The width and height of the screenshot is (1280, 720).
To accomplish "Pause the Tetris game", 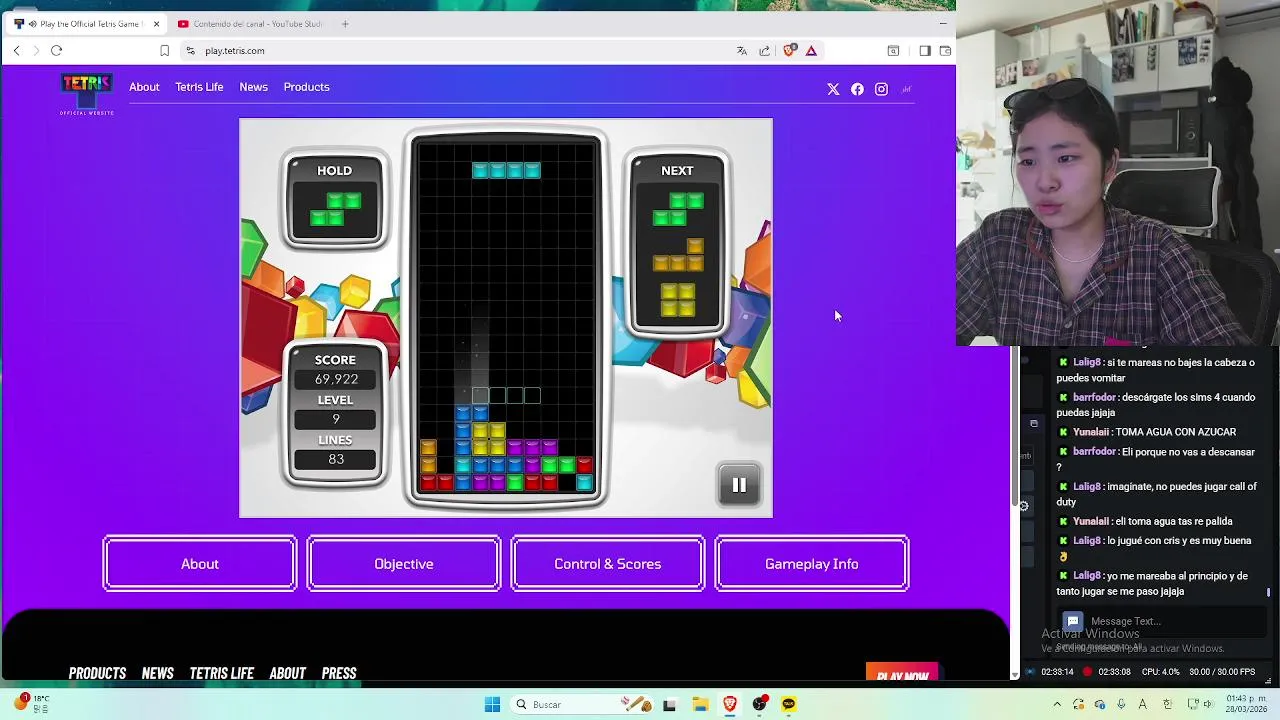I will (739, 485).
